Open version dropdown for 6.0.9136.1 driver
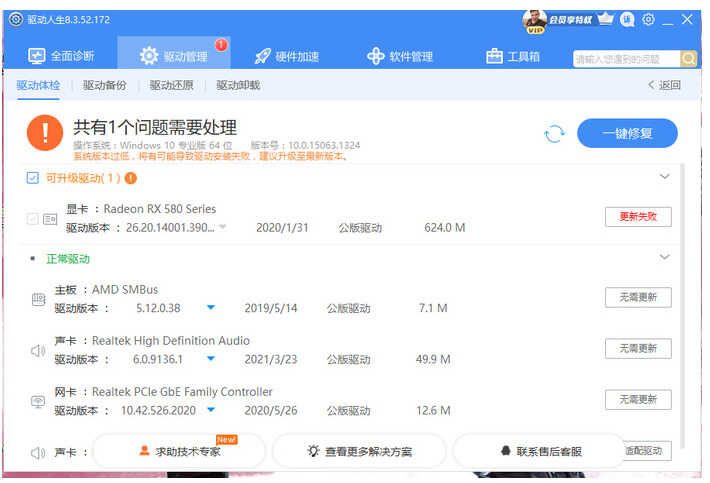This screenshot has width=710, height=483. point(211,359)
